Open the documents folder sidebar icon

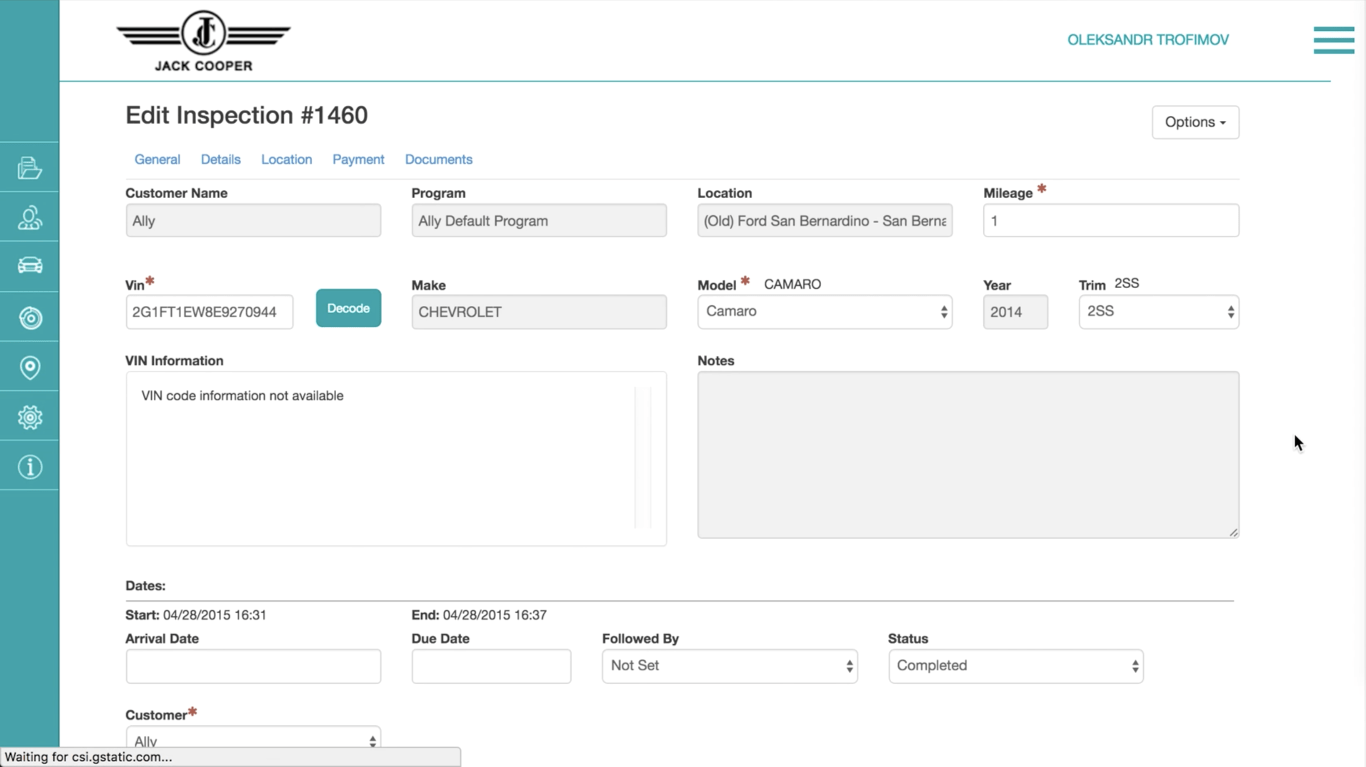point(30,168)
